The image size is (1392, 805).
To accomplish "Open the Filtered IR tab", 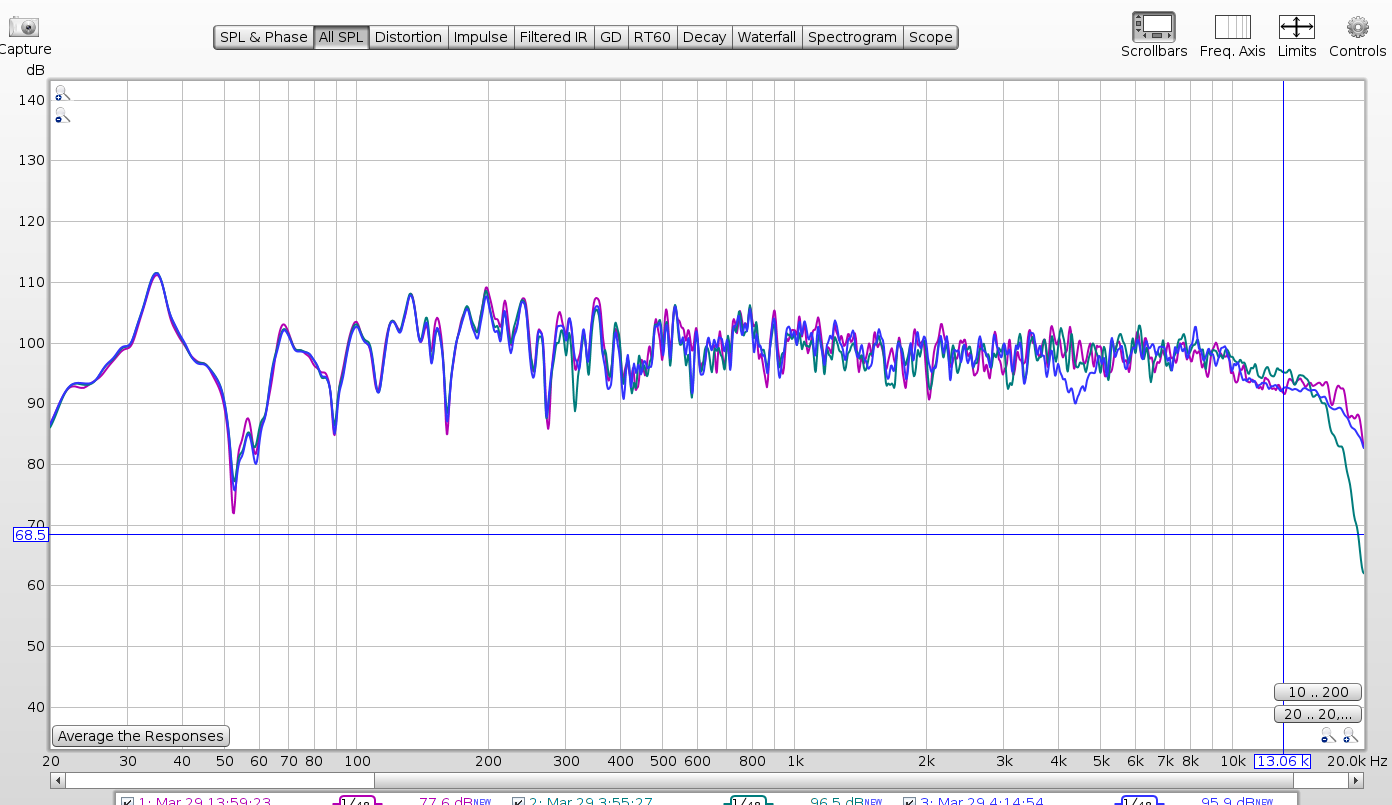I will click(x=553, y=37).
